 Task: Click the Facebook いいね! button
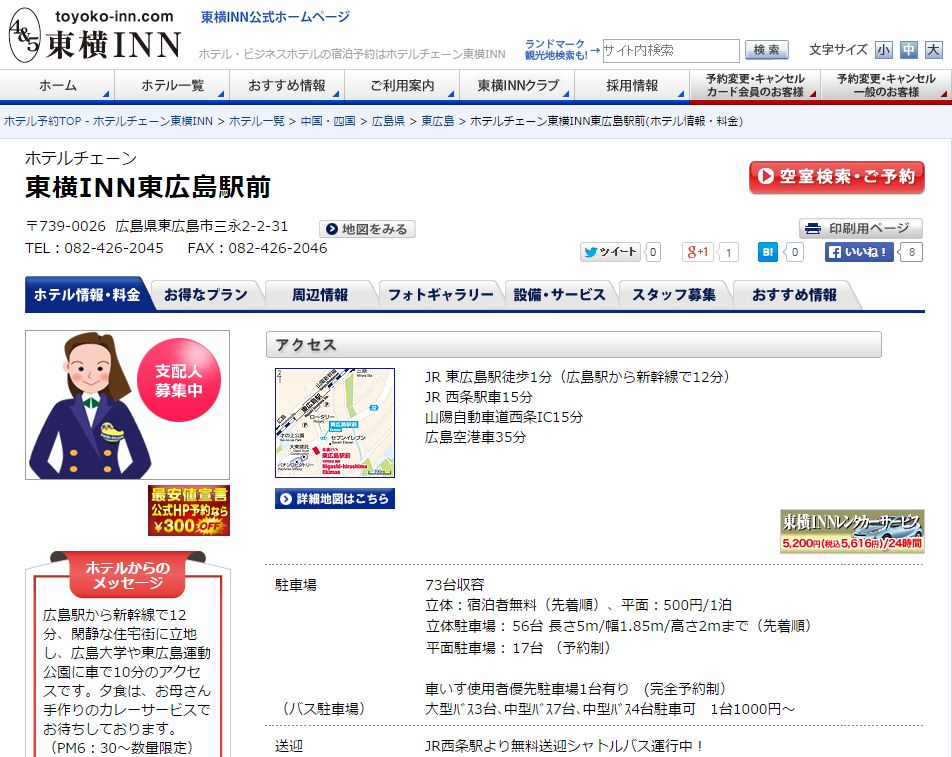coord(858,252)
